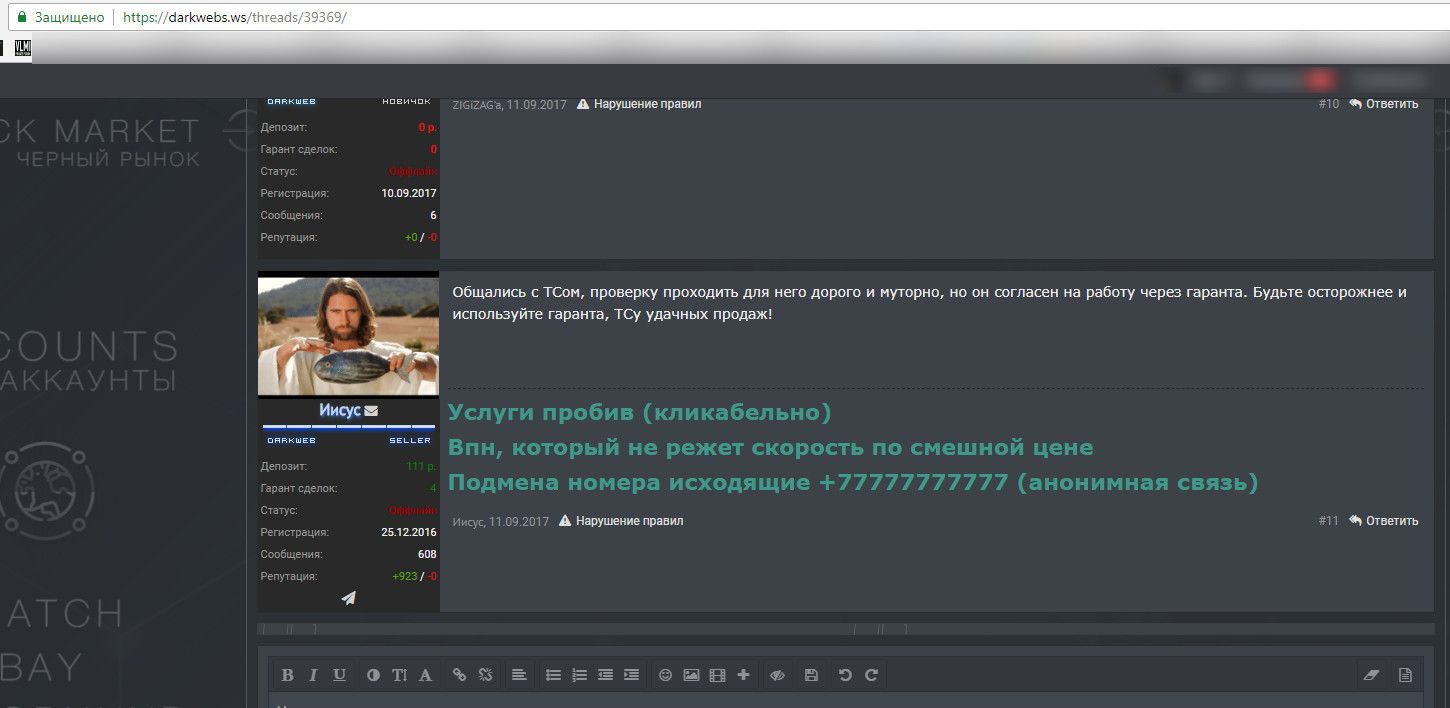This screenshot has width=1450, height=708.
Task: Toggle bold formatting in the reply editor
Action: [287, 675]
